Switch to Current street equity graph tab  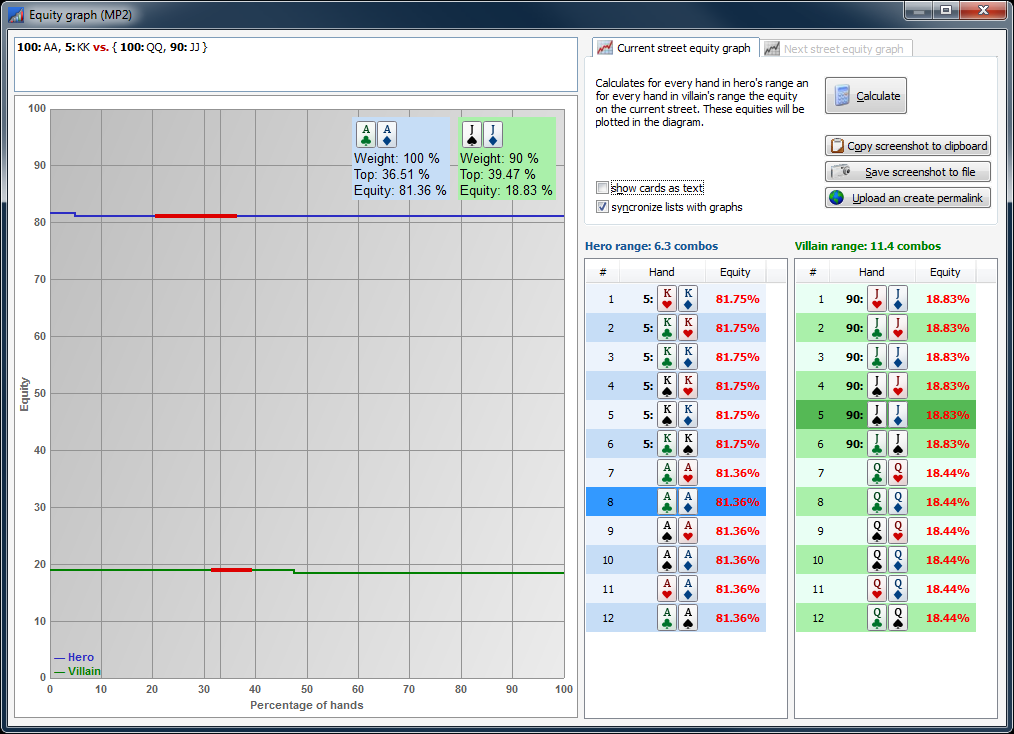pyautogui.click(x=674, y=48)
